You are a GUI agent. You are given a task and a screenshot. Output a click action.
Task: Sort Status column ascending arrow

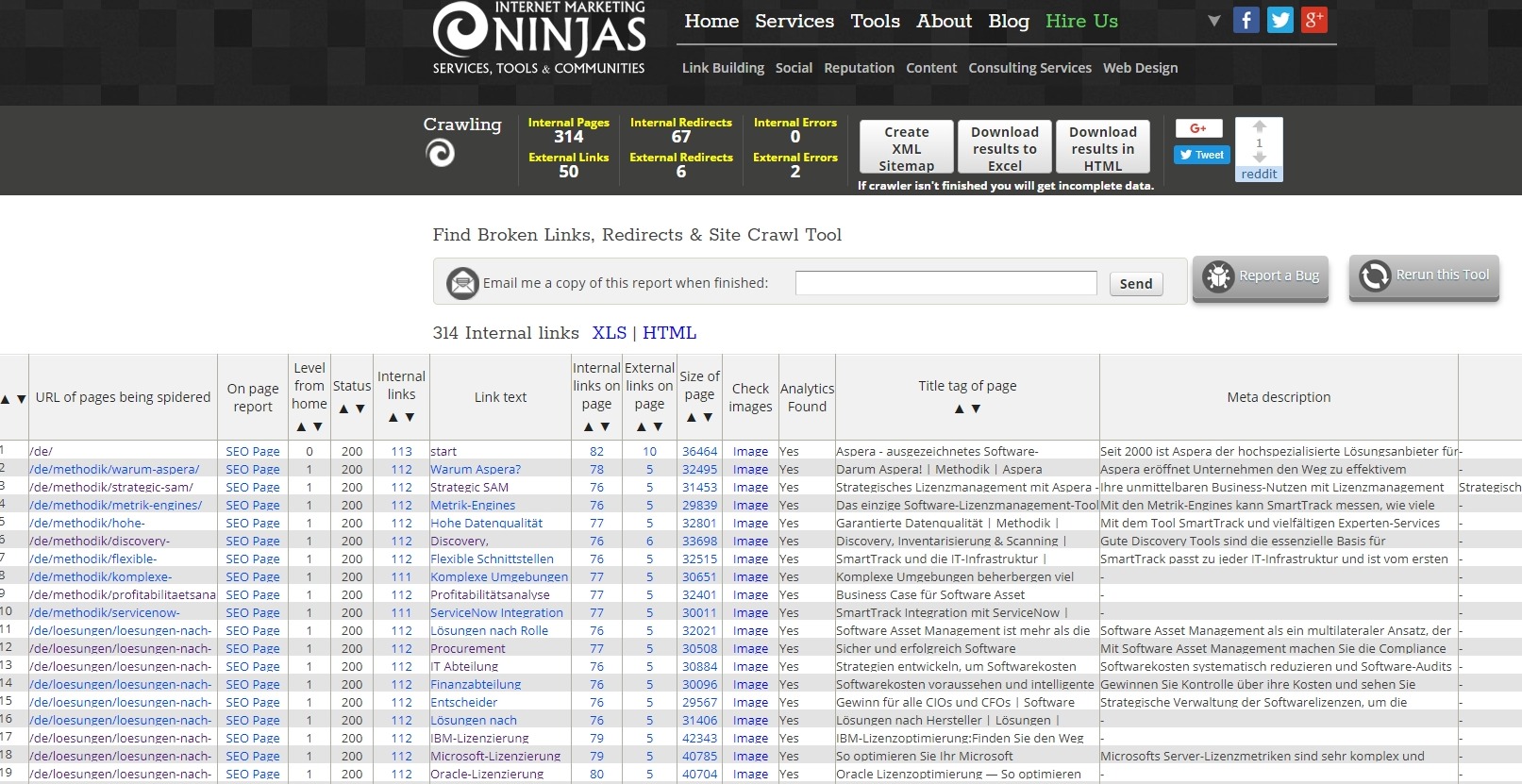pyautogui.click(x=343, y=409)
